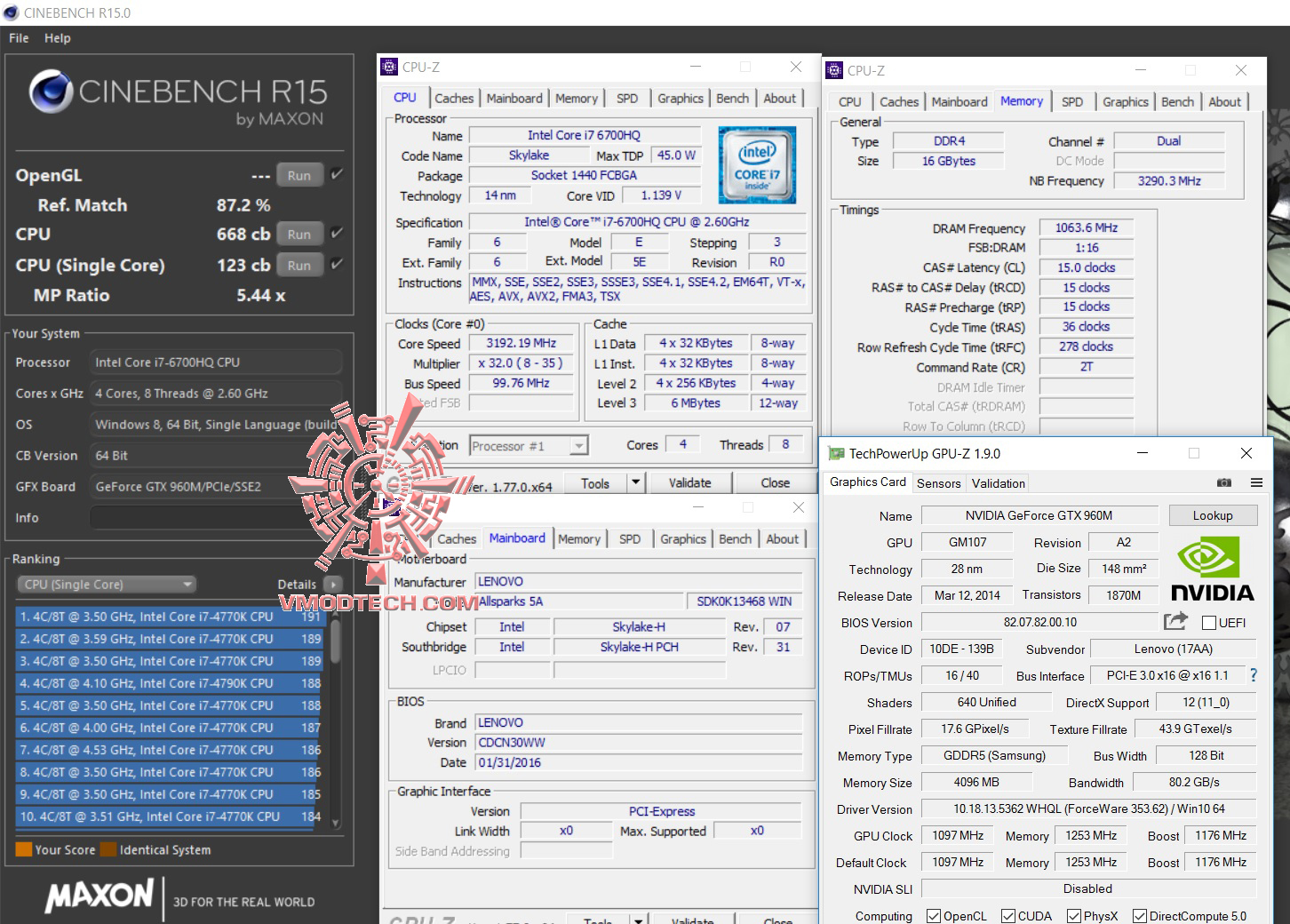Toggle the CPU (Single Core) test checkbox
This screenshot has height=924, width=1290.
(337, 264)
